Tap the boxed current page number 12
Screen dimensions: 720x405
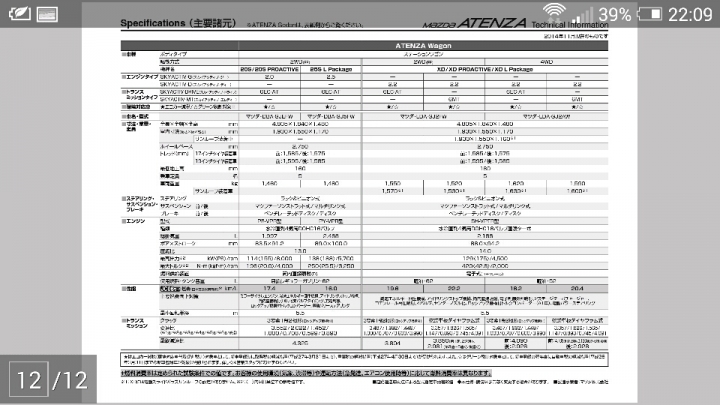pyautogui.click(x=28, y=379)
